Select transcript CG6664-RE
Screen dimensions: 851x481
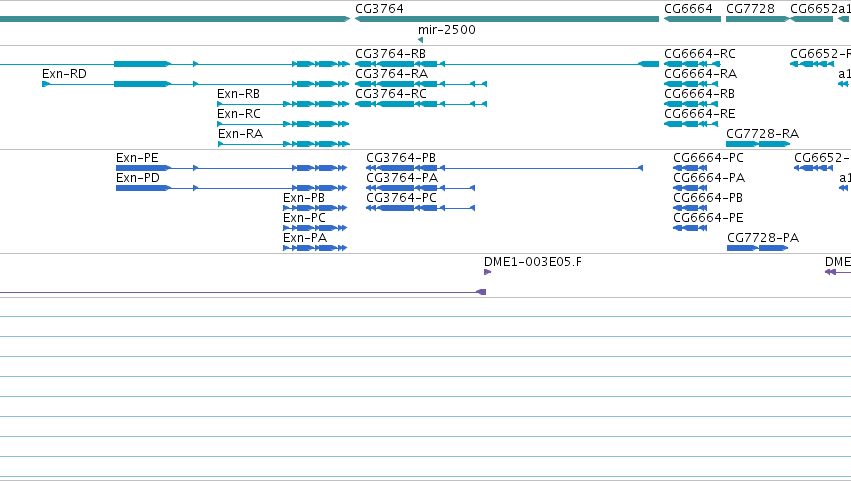click(x=691, y=124)
